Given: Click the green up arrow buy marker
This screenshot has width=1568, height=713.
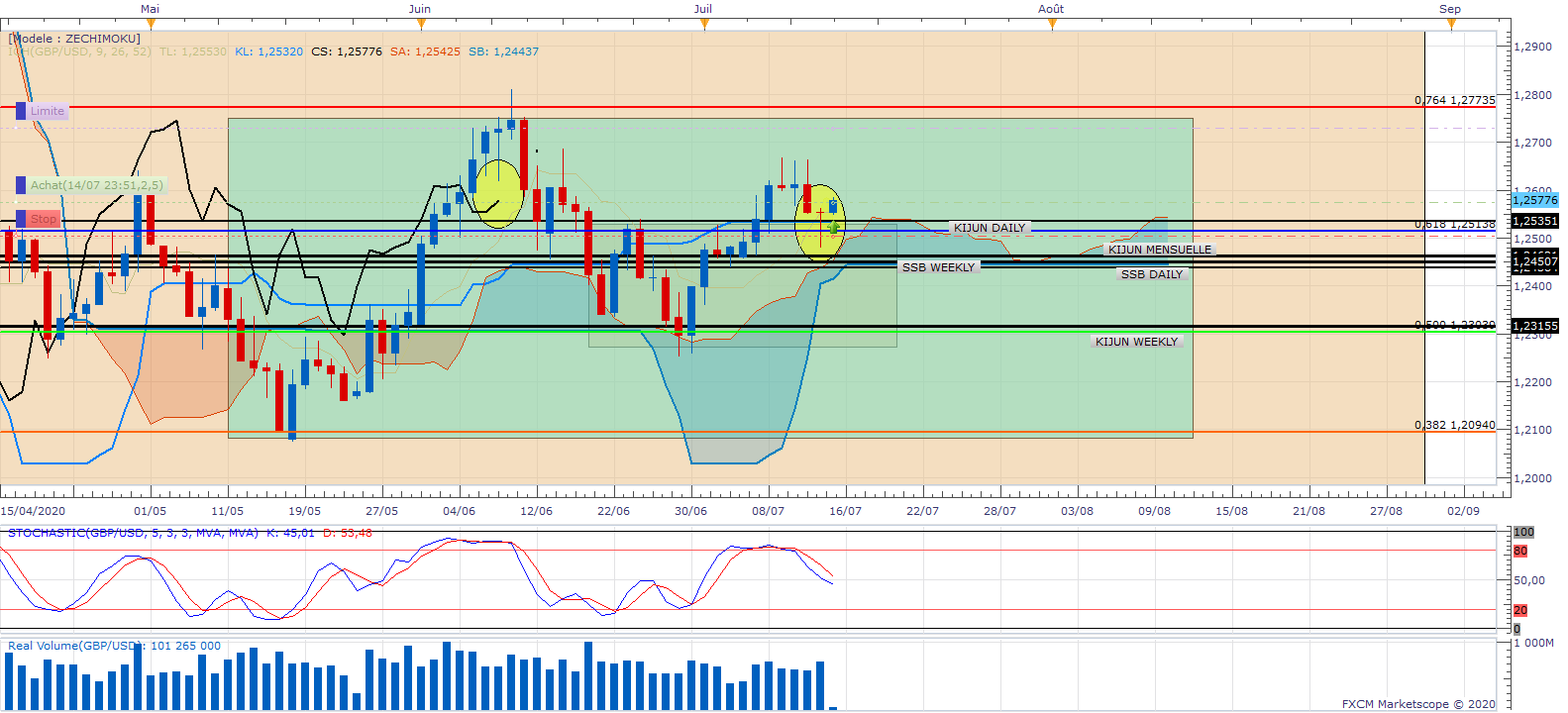Looking at the screenshot, I should (834, 227).
